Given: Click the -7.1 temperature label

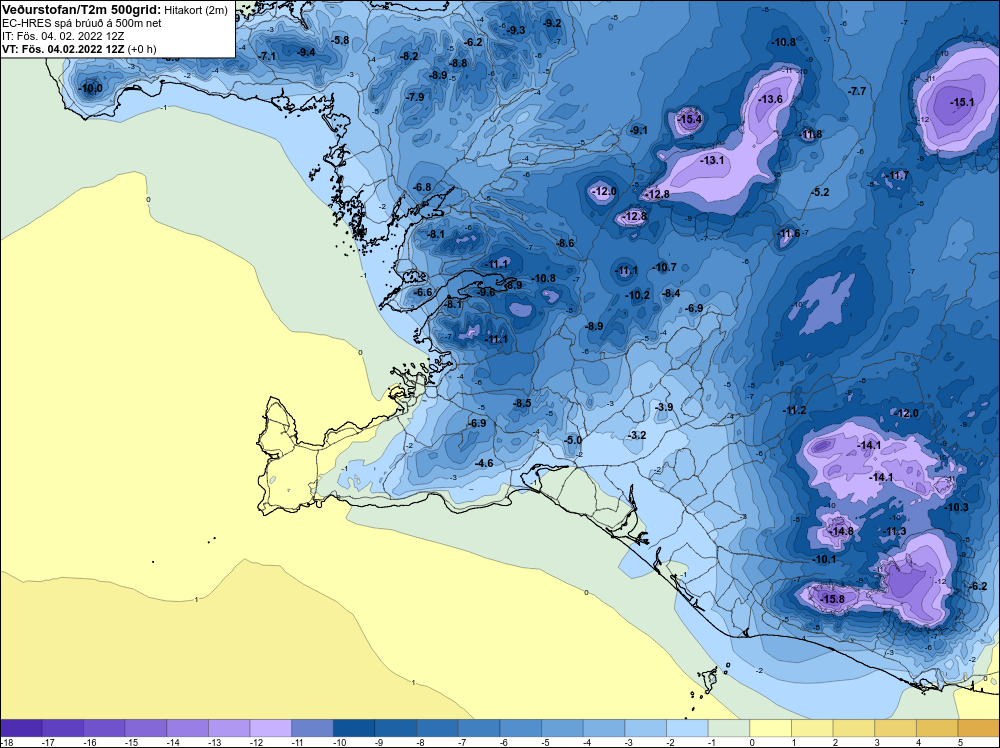Looking at the screenshot, I should (x=267, y=56).
